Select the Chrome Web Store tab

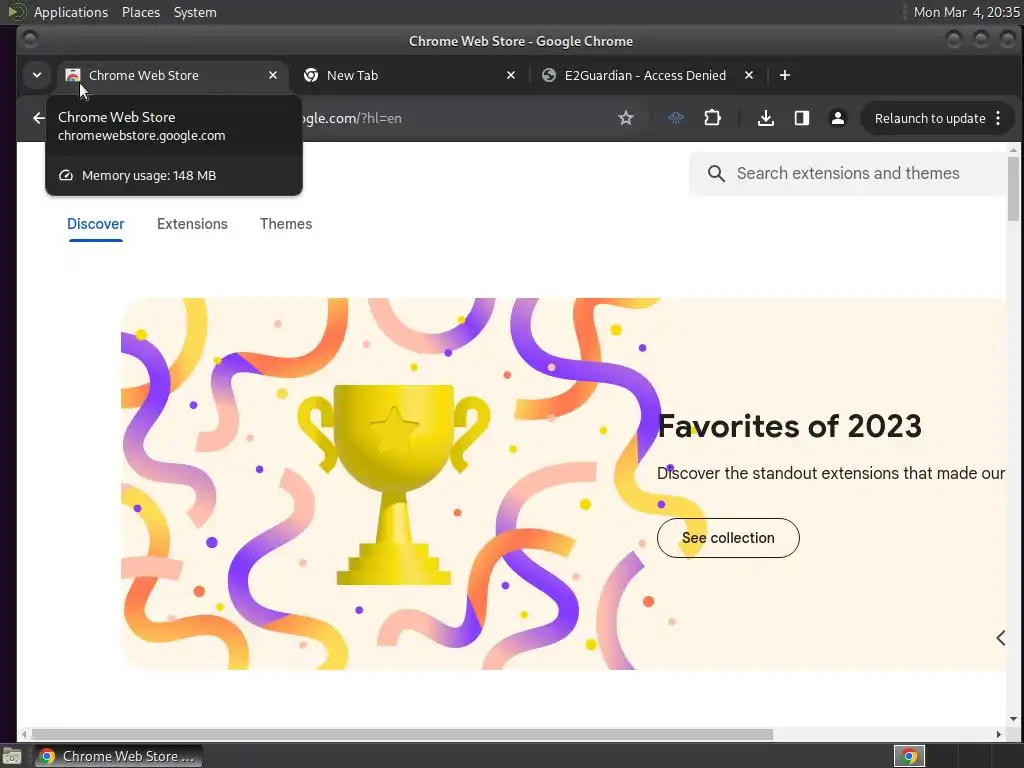click(173, 75)
